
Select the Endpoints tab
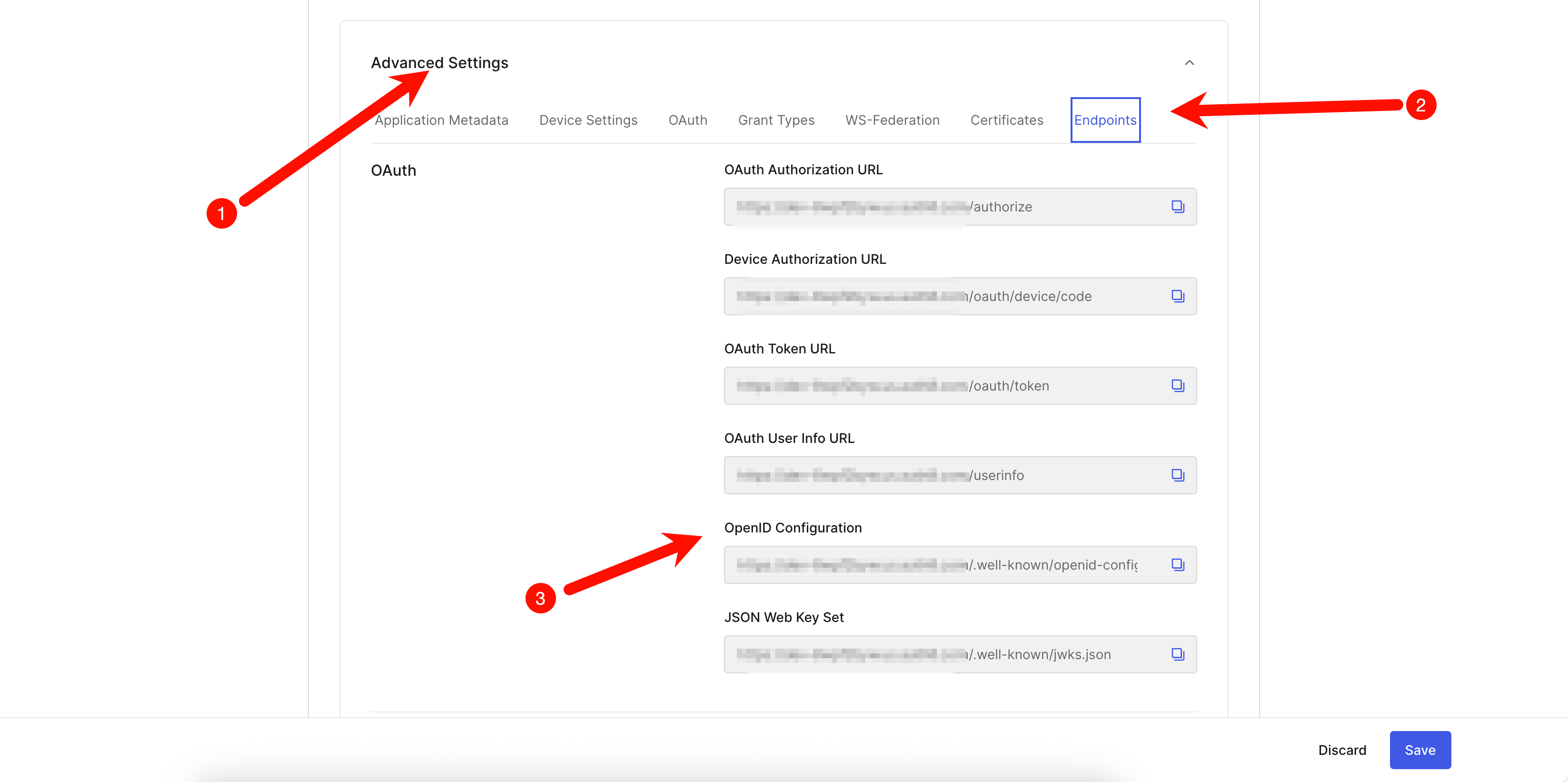click(x=1105, y=120)
